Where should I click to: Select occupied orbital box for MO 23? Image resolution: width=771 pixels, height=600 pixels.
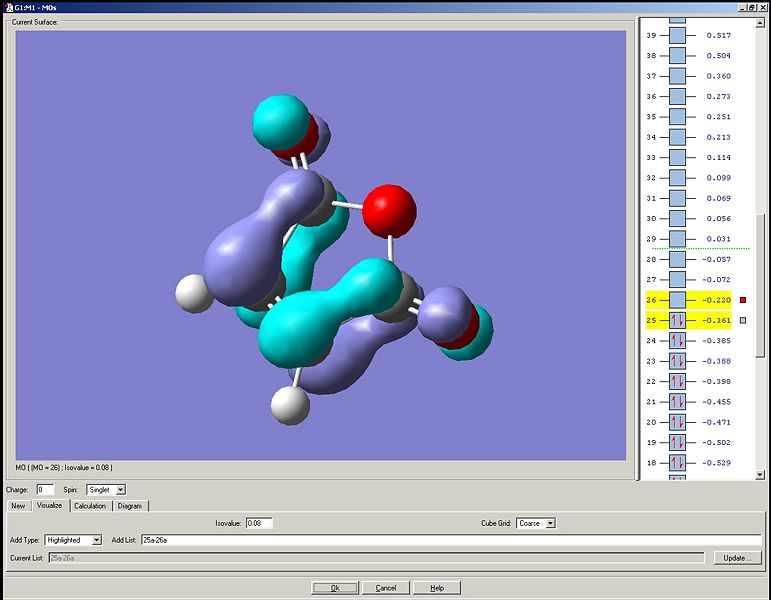(x=677, y=361)
